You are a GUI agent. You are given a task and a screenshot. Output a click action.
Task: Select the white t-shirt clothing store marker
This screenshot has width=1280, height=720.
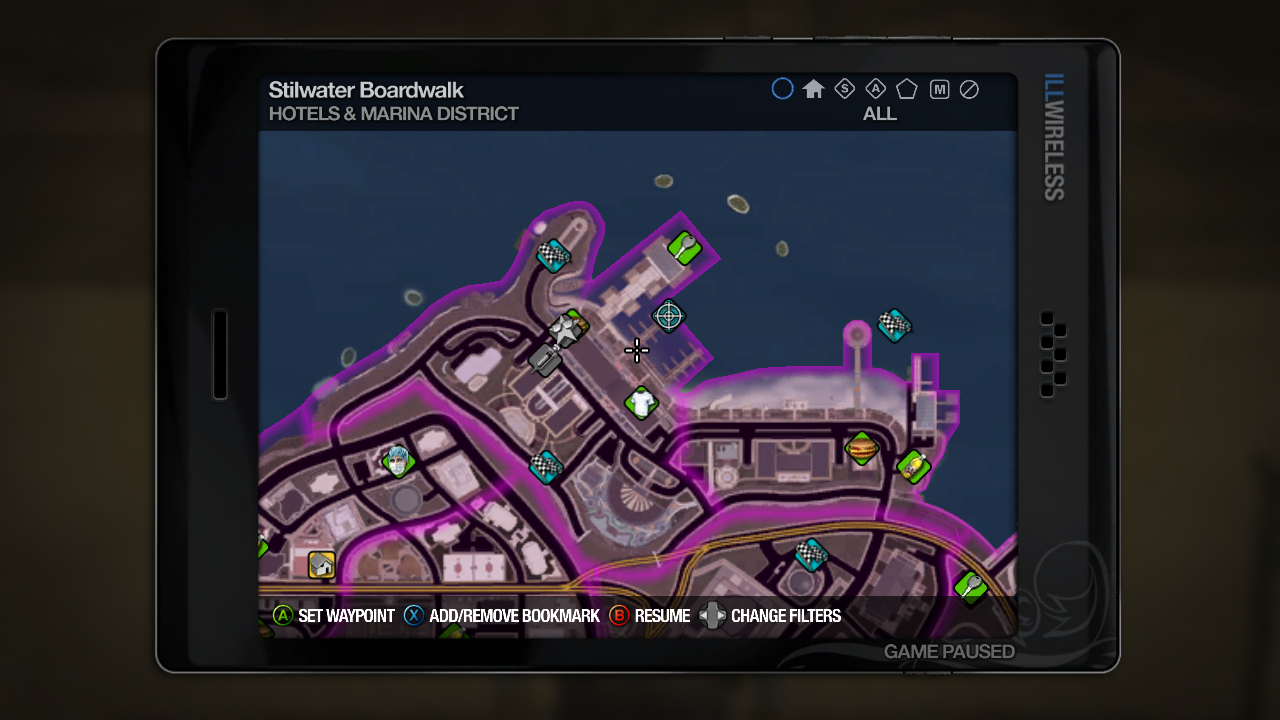click(641, 403)
